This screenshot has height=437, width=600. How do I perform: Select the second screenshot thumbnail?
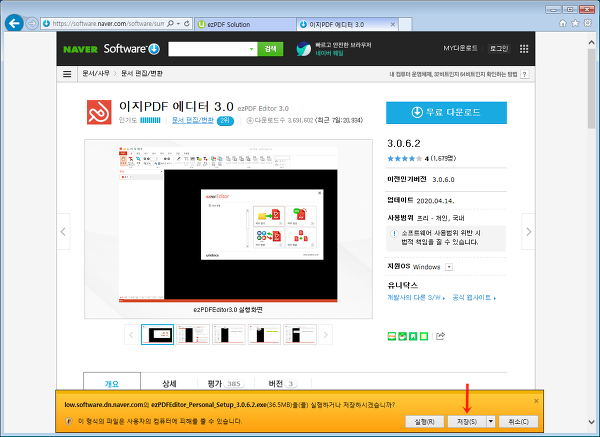[x=193, y=334]
